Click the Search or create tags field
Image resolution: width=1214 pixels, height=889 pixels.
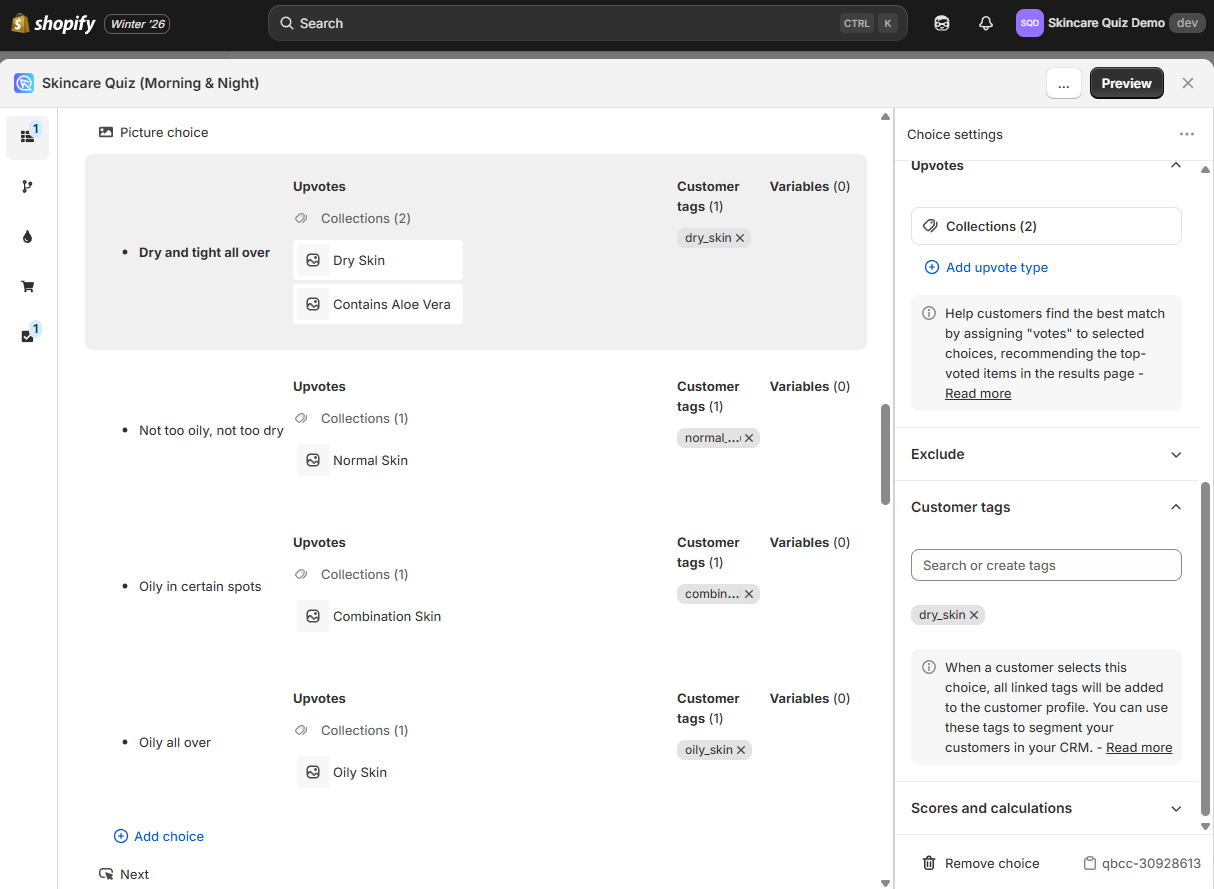(x=1046, y=565)
